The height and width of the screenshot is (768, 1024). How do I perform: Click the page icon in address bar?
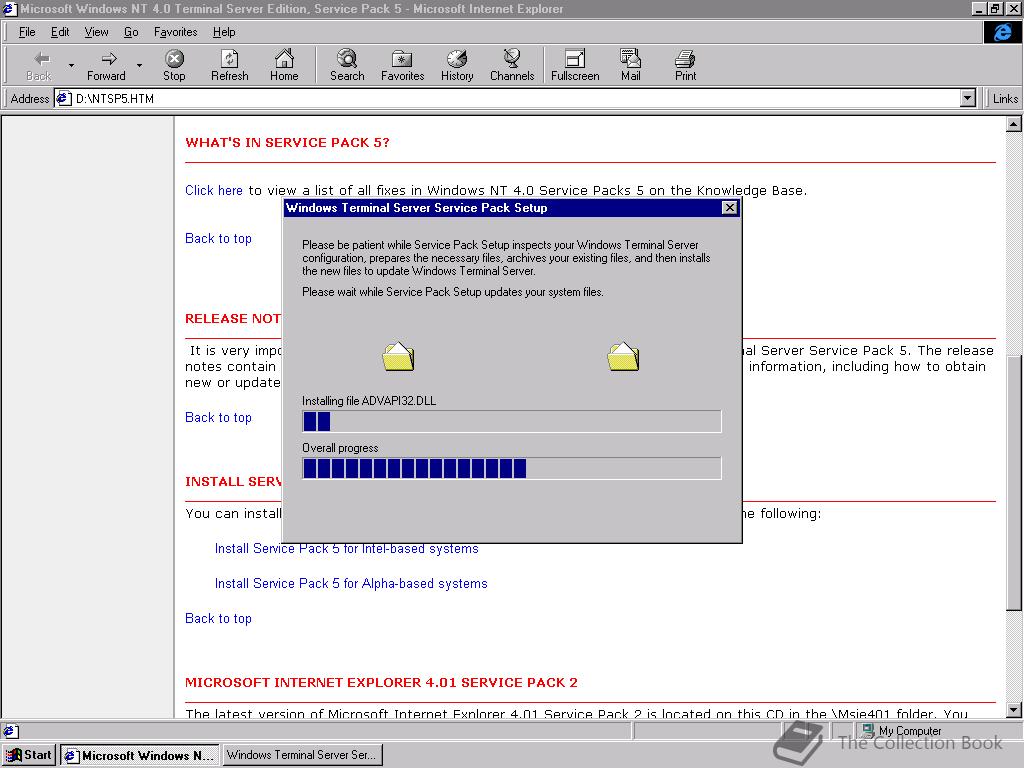click(x=63, y=99)
